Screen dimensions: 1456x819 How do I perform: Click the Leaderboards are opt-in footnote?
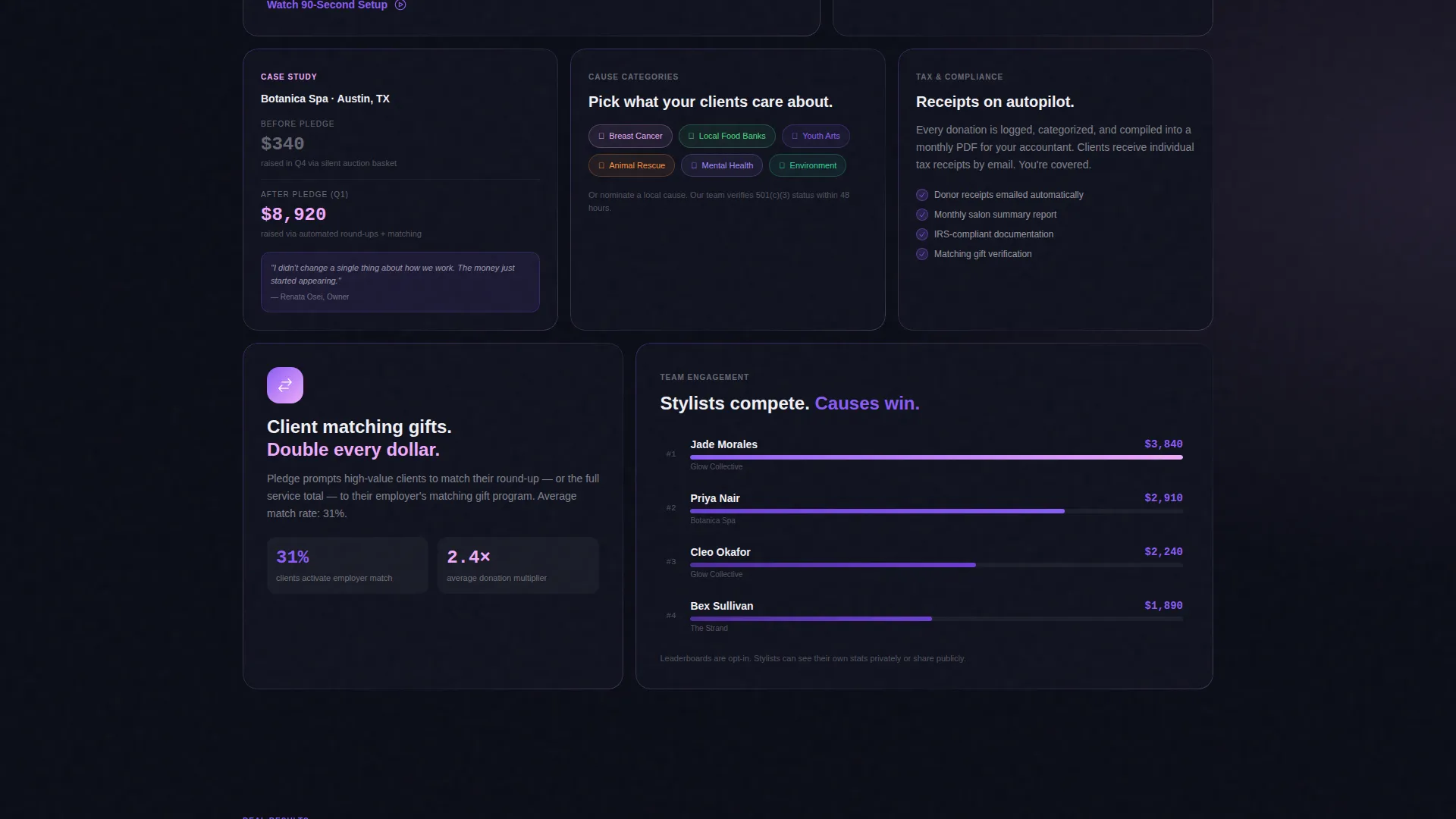point(813,659)
